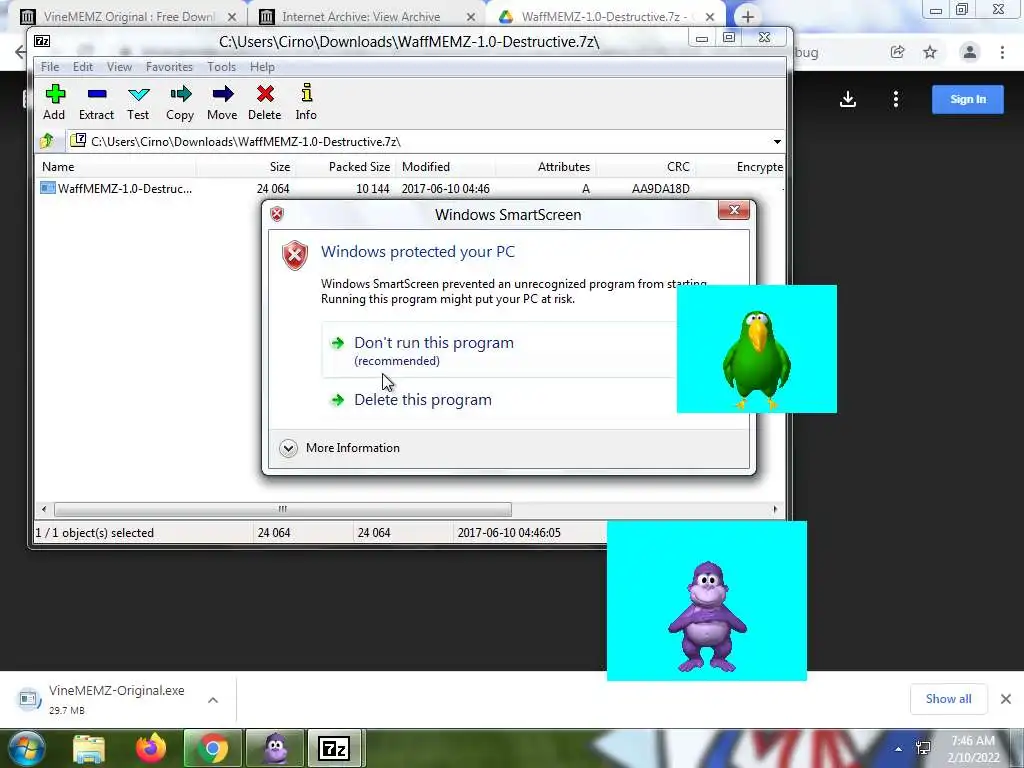Image resolution: width=1024 pixels, height=768 pixels.
Task: Choose Delete this program
Action: 423,400
